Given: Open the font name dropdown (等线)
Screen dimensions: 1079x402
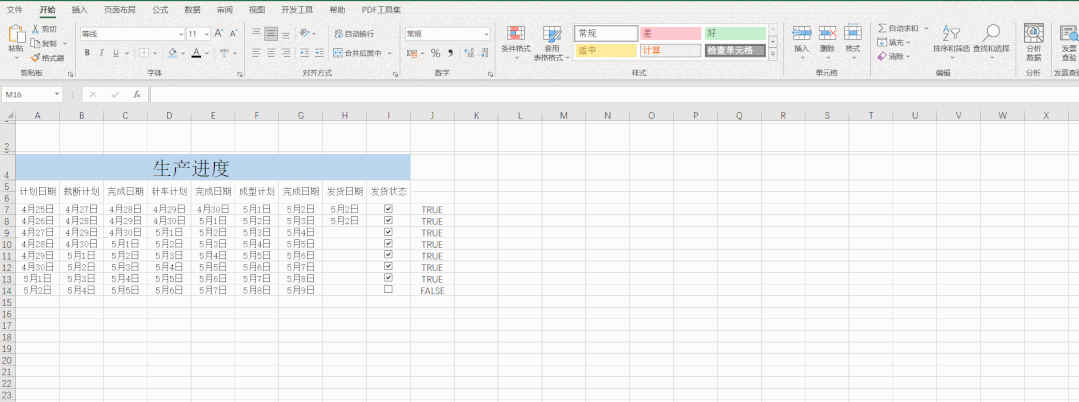Looking at the screenshot, I should 181,34.
